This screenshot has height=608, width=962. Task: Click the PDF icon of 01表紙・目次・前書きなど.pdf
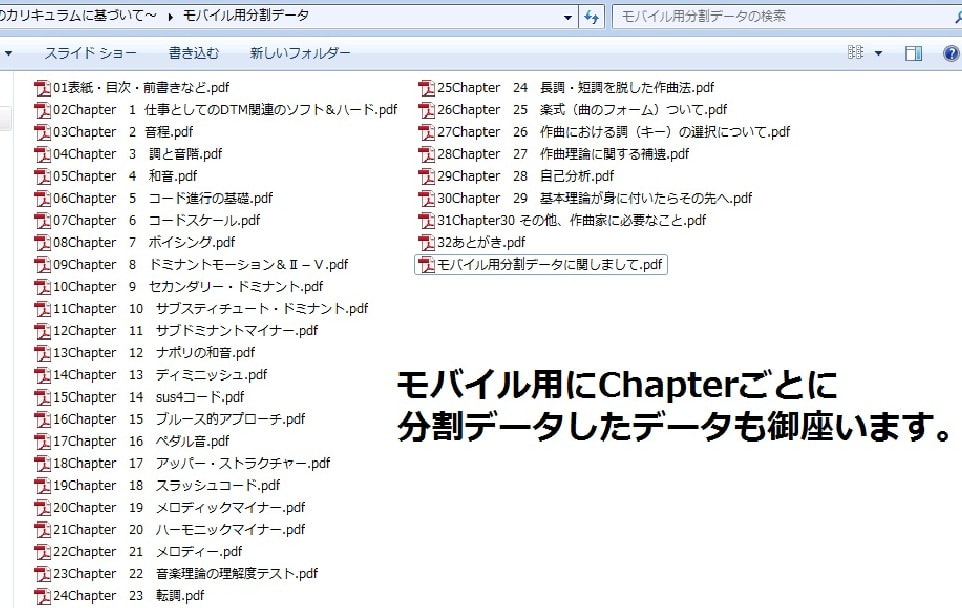coord(42,88)
